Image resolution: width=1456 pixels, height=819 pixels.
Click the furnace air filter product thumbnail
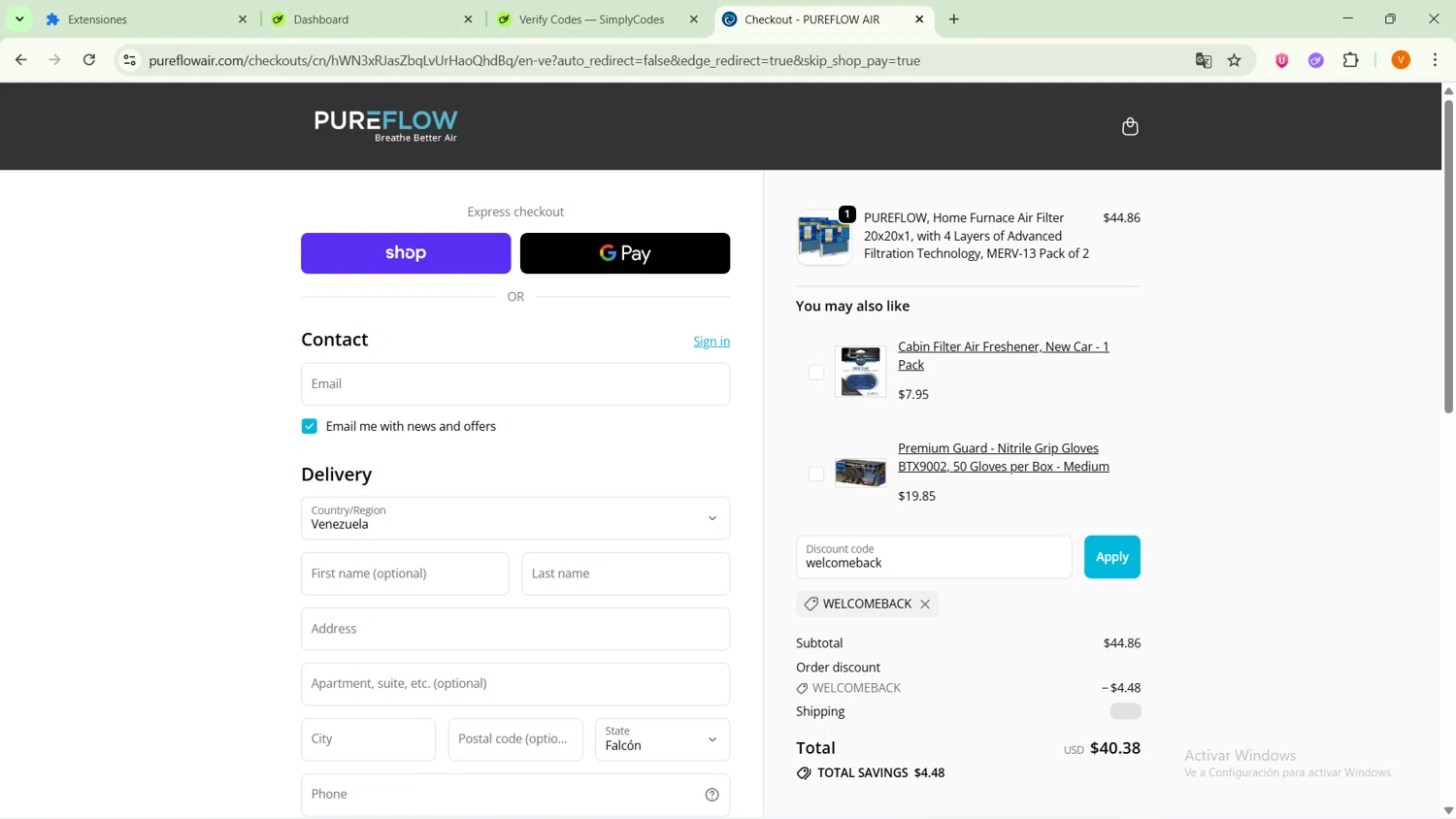[x=824, y=237]
